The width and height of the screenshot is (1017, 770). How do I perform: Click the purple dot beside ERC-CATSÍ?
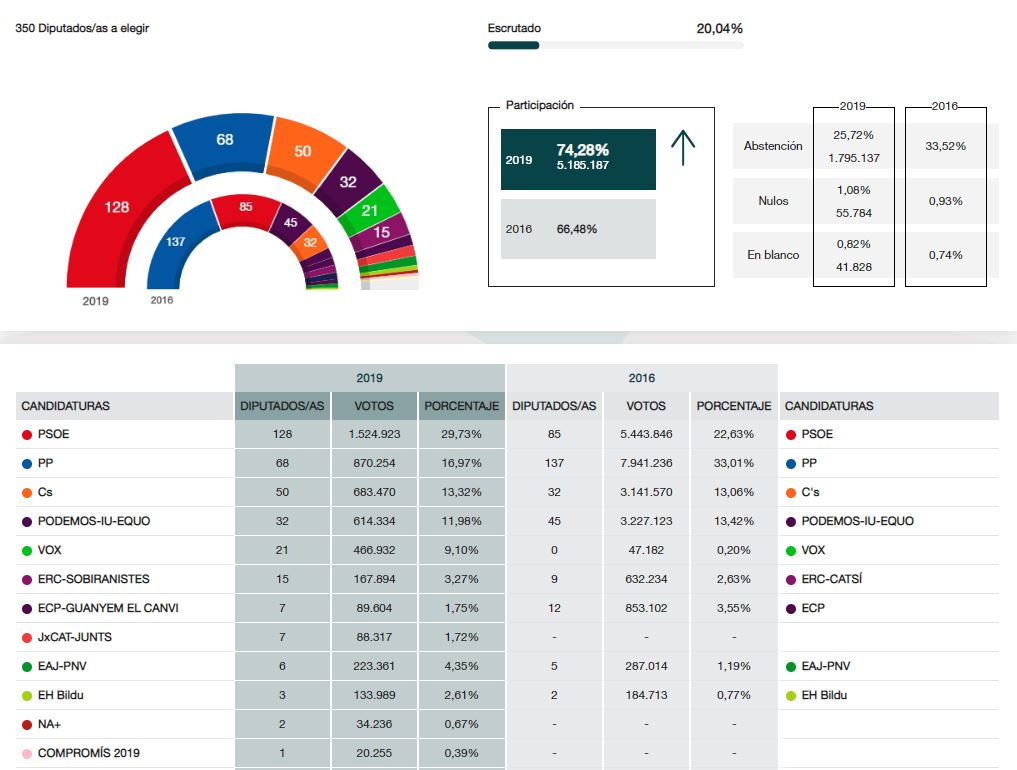(790, 579)
